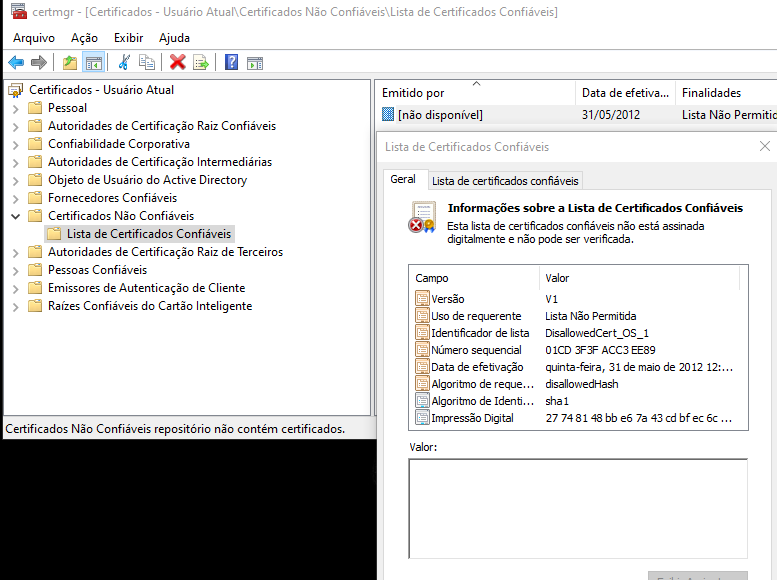Click the Uso de requerente field icon
The height and width of the screenshot is (580, 777).
point(422,316)
